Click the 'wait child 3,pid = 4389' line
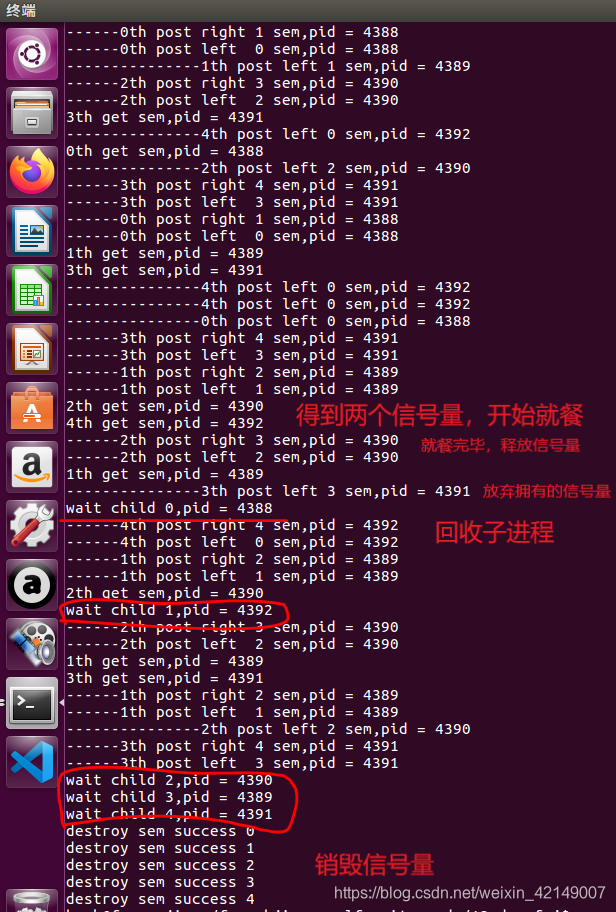Screen dimensions: 616x912 coord(169,797)
